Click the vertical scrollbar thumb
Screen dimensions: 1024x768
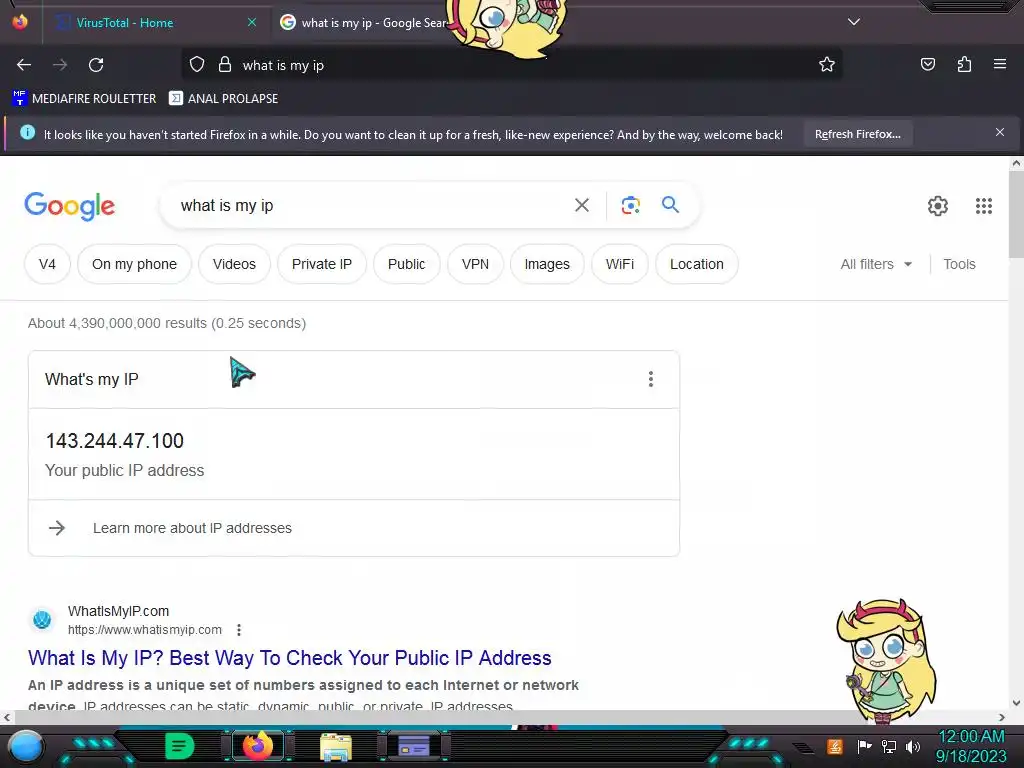click(1016, 216)
